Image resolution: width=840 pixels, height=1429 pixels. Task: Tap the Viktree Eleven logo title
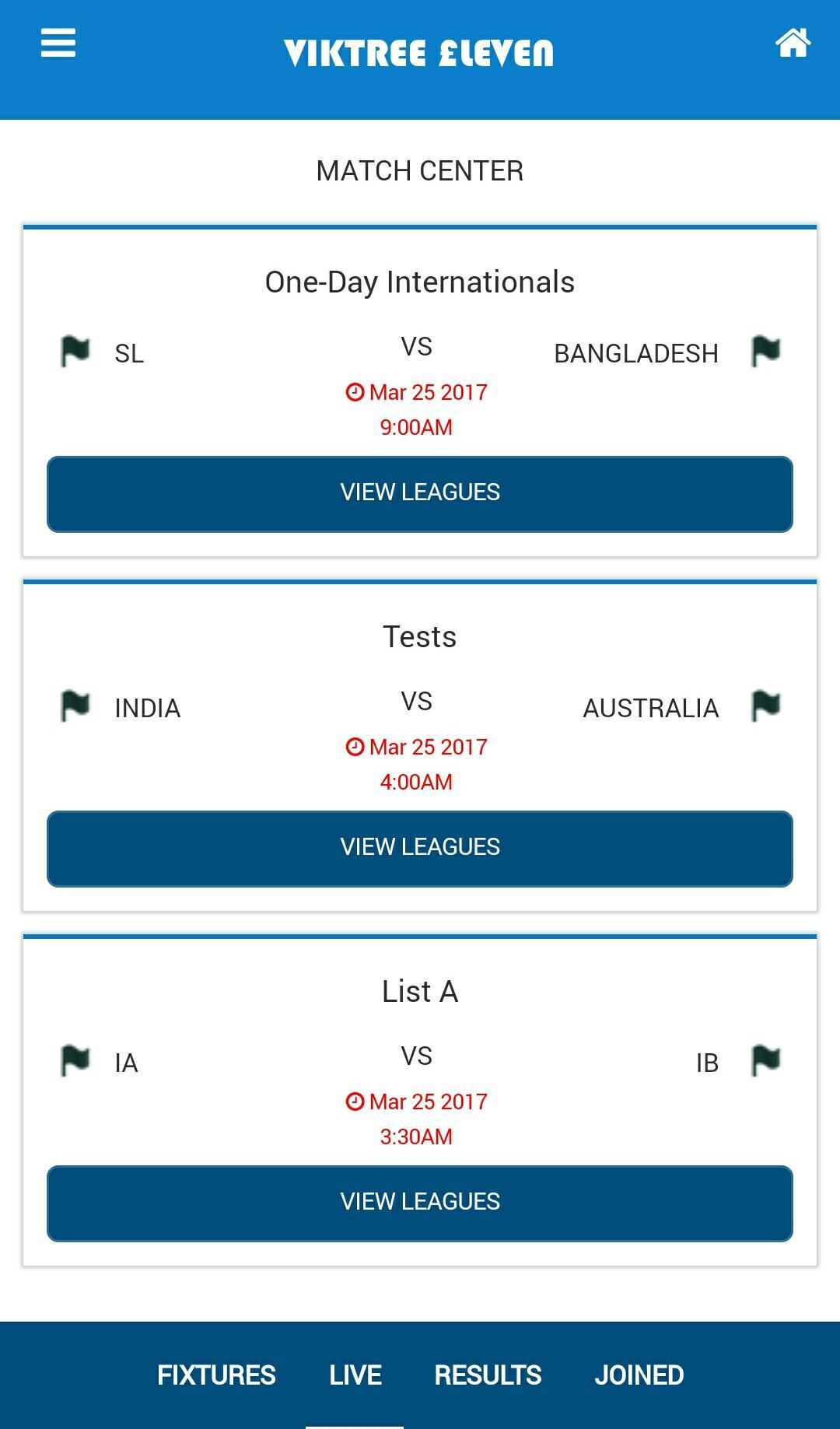[x=419, y=53]
